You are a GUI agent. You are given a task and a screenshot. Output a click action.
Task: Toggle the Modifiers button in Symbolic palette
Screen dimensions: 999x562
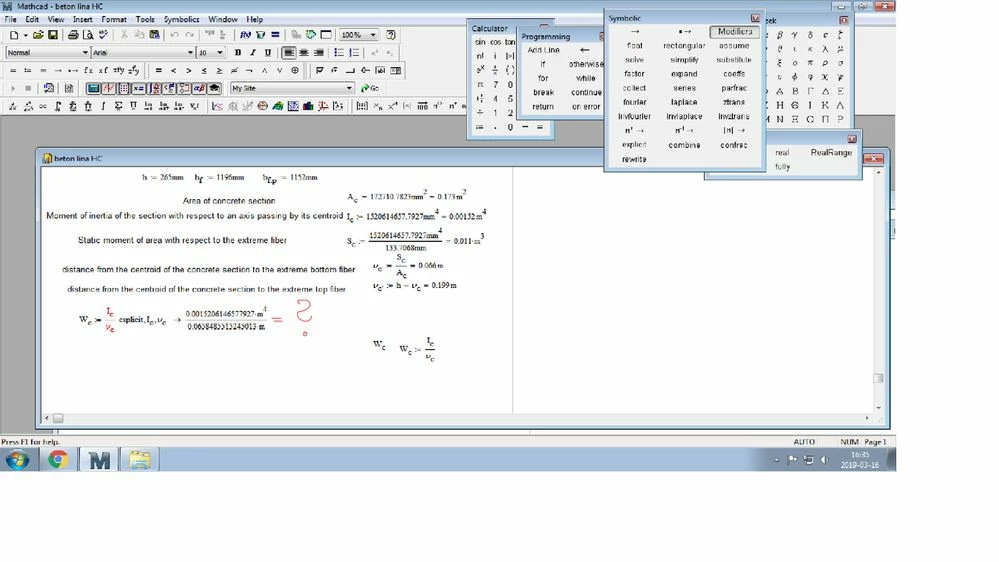tap(735, 31)
